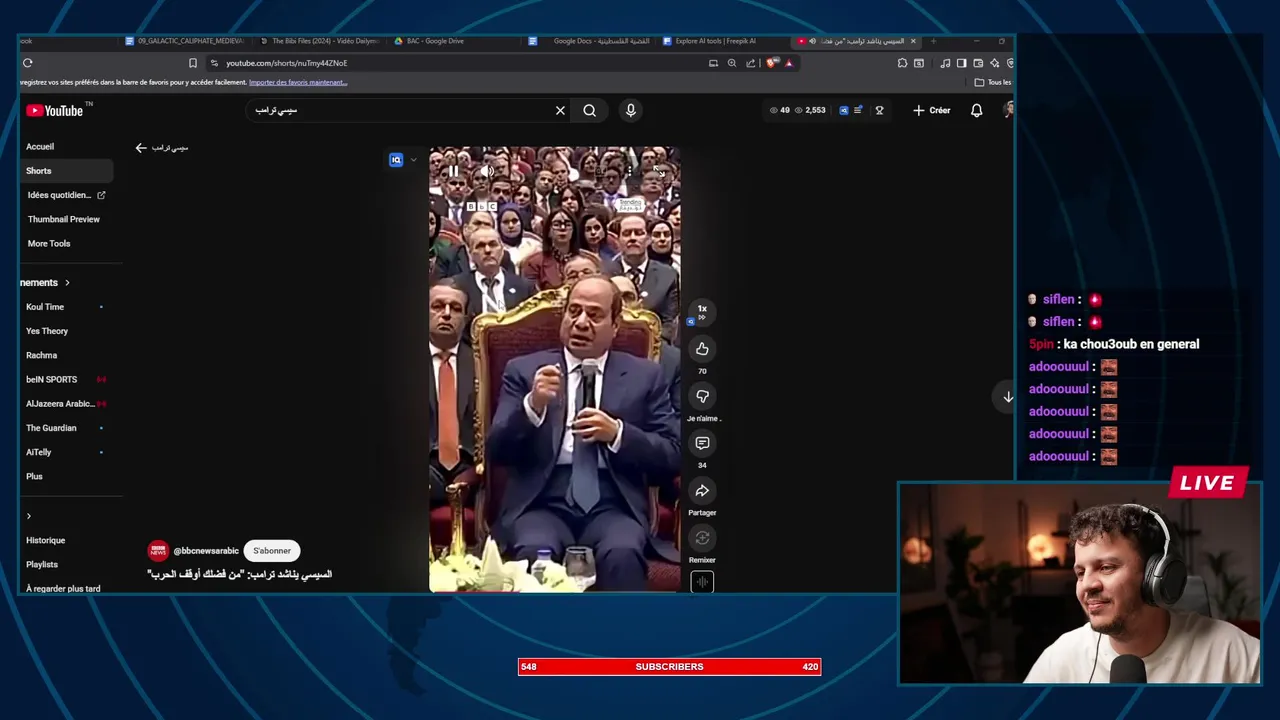Share the Short via Partager icon
1280x720 pixels.
tap(702, 490)
